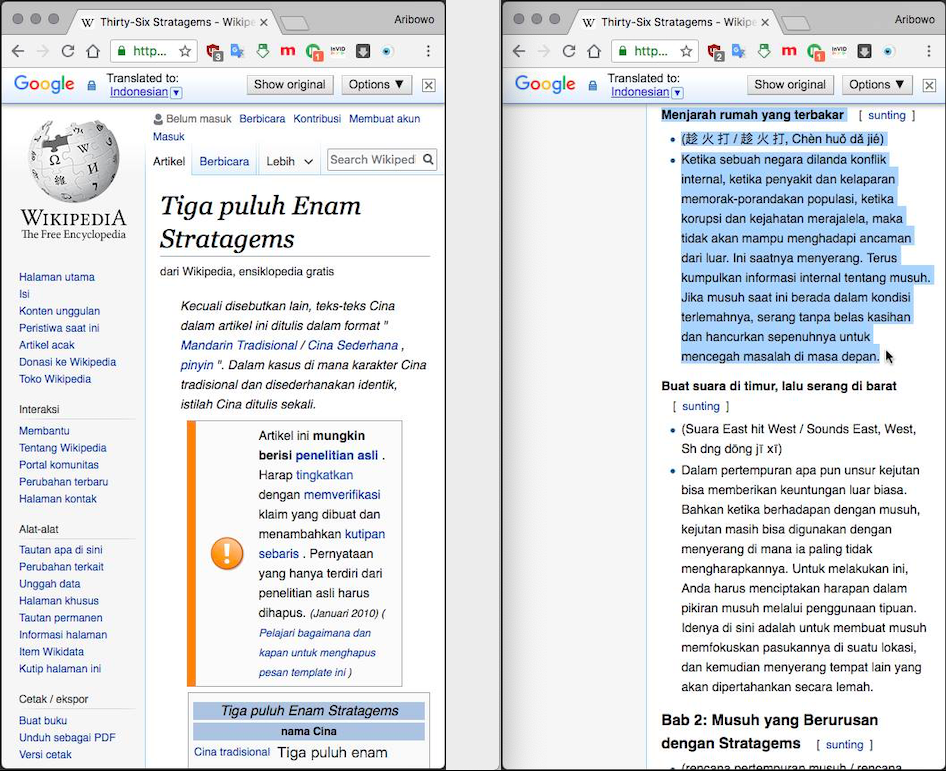This screenshot has height=771, width=946.
Task: Switch to the Berbicara tab next to Artikel
Action: pos(224,161)
